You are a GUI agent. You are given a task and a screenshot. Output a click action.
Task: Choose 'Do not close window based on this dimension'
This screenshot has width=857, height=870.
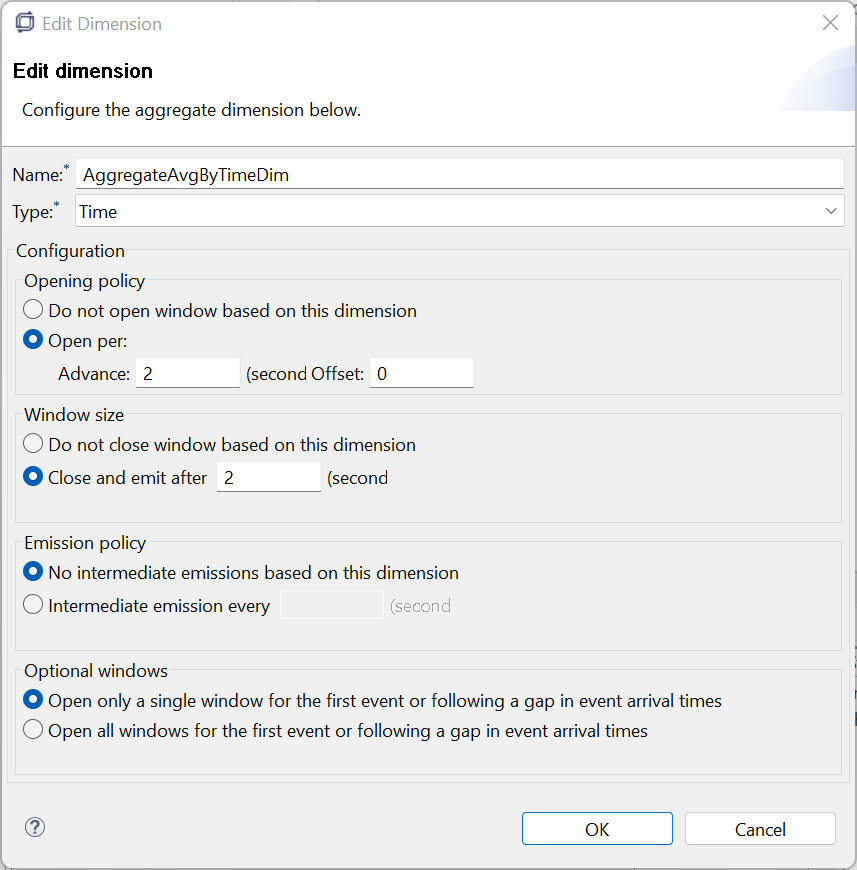tap(34, 445)
